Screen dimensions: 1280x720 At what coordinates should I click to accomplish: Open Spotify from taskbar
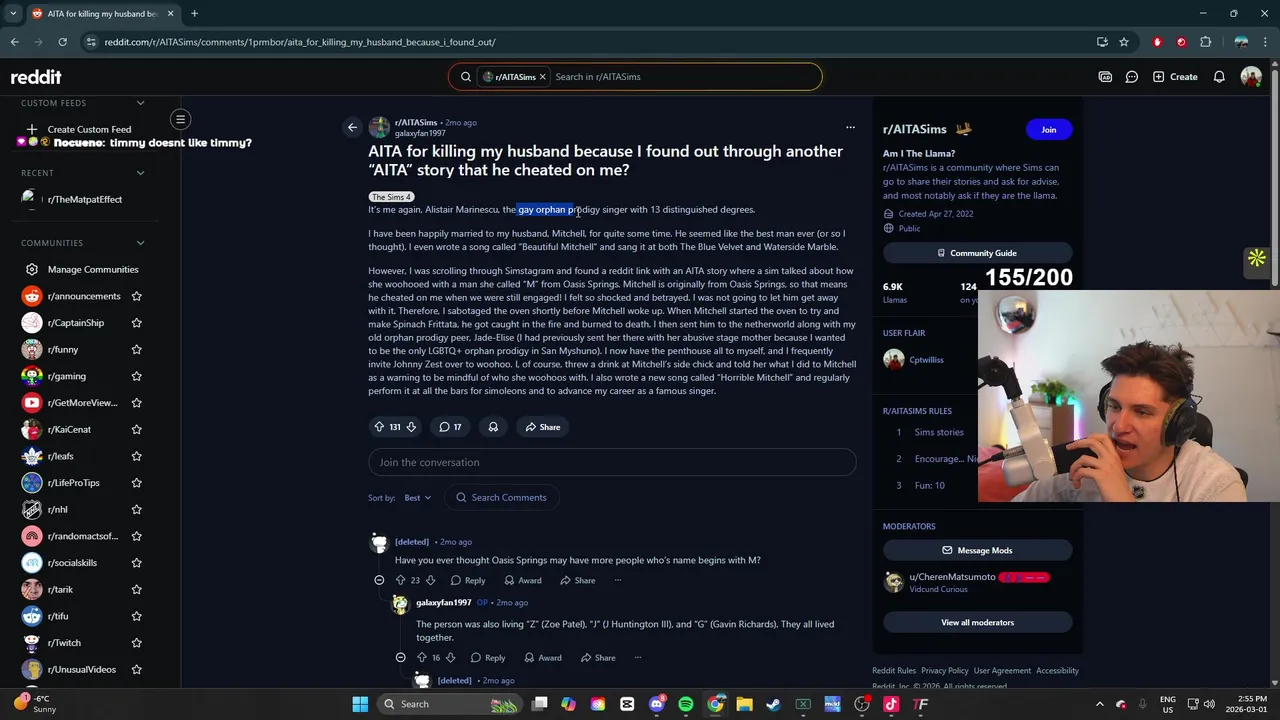pyautogui.click(x=686, y=704)
